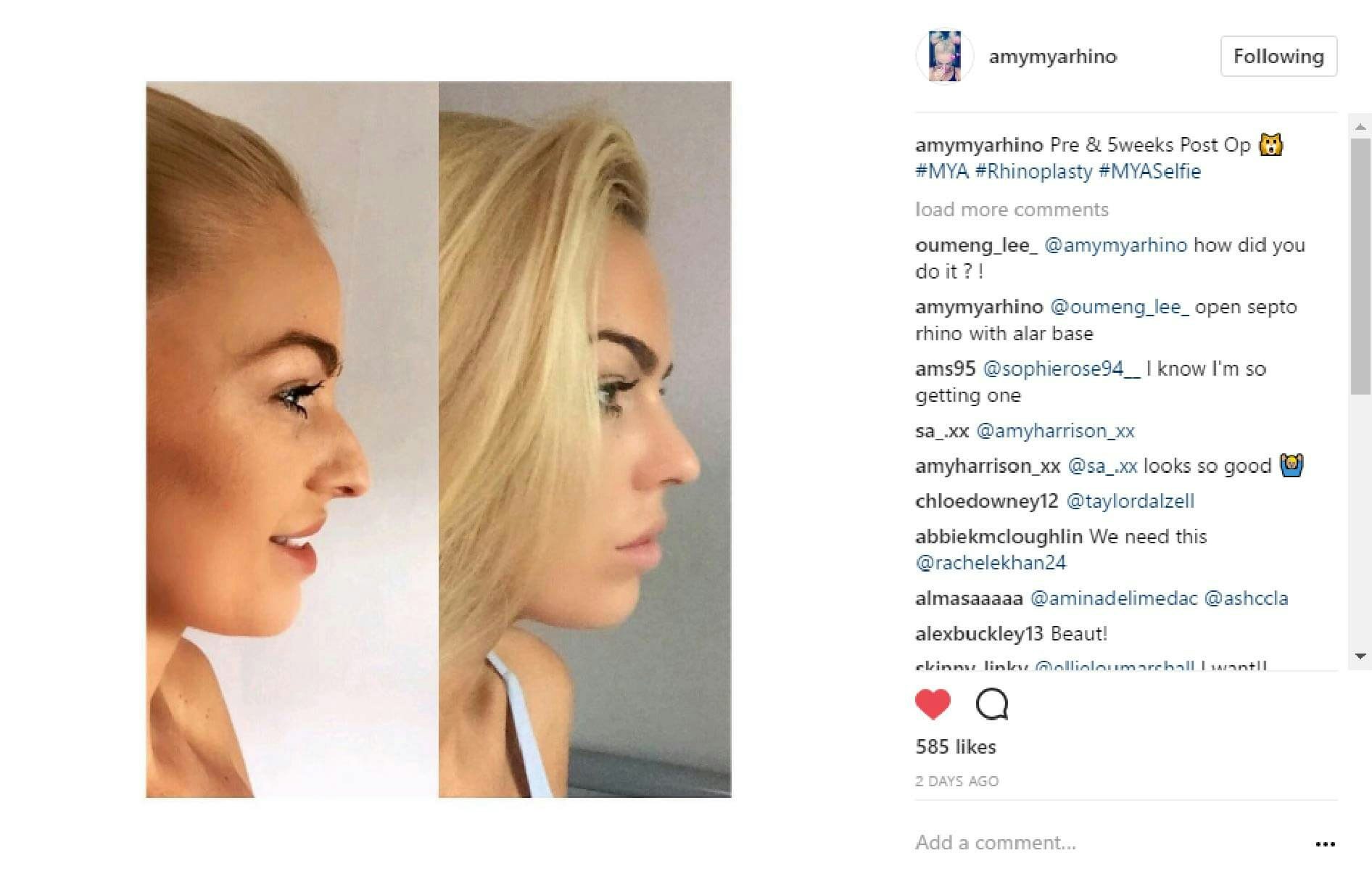Open @taylordalzell mention link
Image resolution: width=1372 pixels, height=882 pixels.
(1131, 501)
